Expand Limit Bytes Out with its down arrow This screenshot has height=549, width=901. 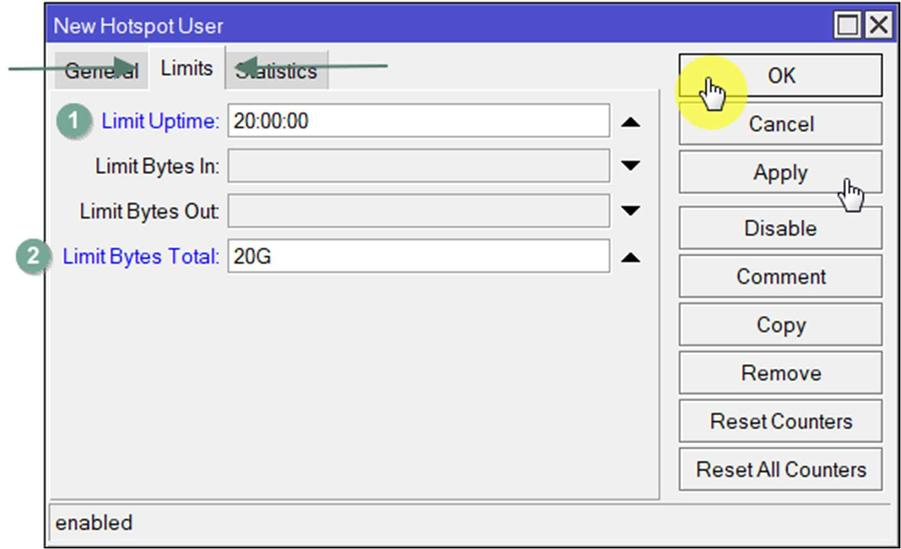630,211
